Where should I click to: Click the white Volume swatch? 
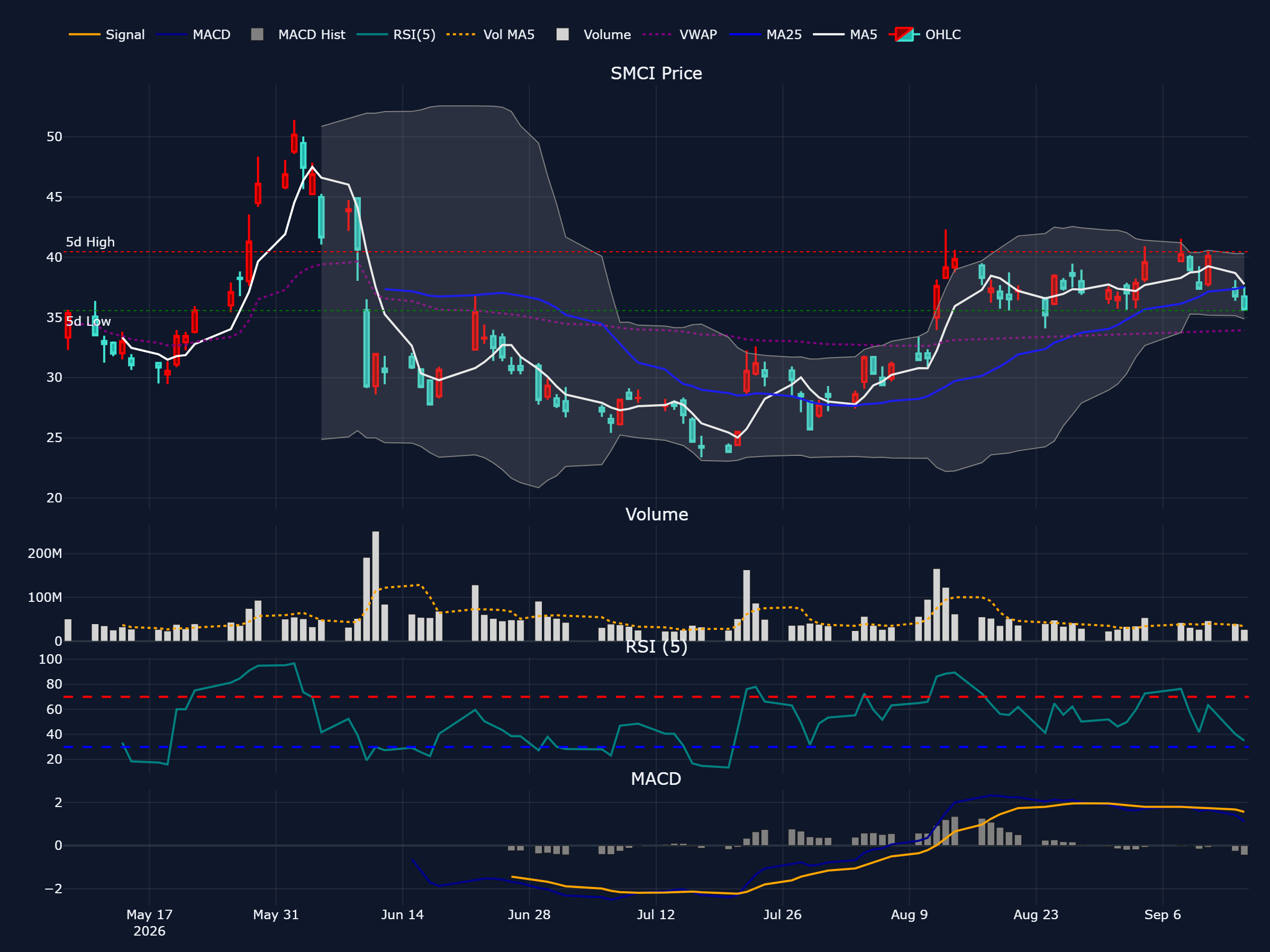pos(563,34)
